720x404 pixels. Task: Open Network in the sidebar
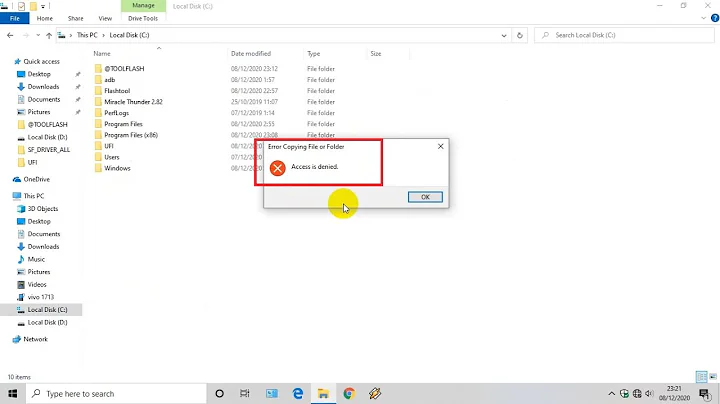[35, 339]
